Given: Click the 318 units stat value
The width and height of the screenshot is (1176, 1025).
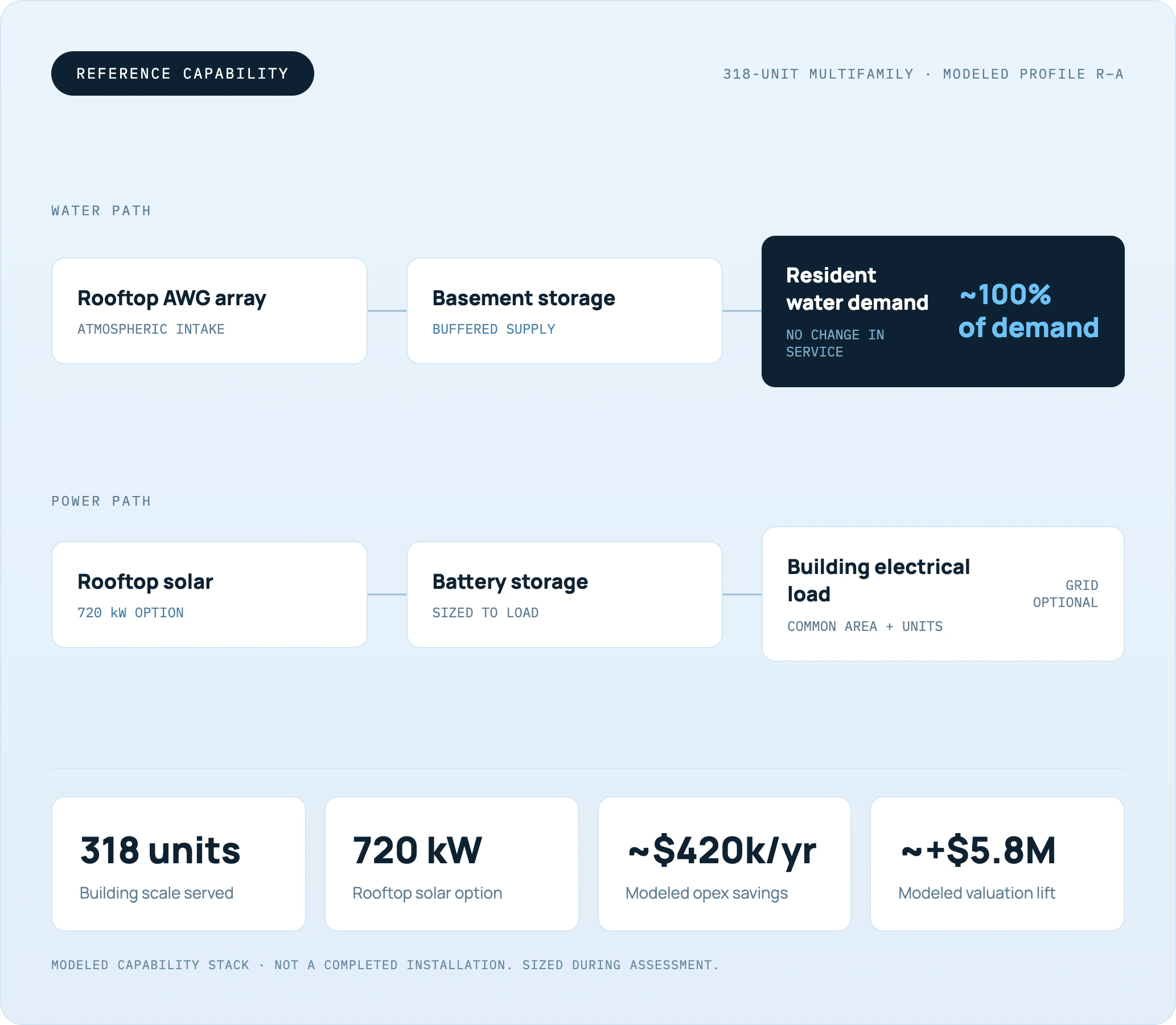Looking at the screenshot, I should [160, 851].
